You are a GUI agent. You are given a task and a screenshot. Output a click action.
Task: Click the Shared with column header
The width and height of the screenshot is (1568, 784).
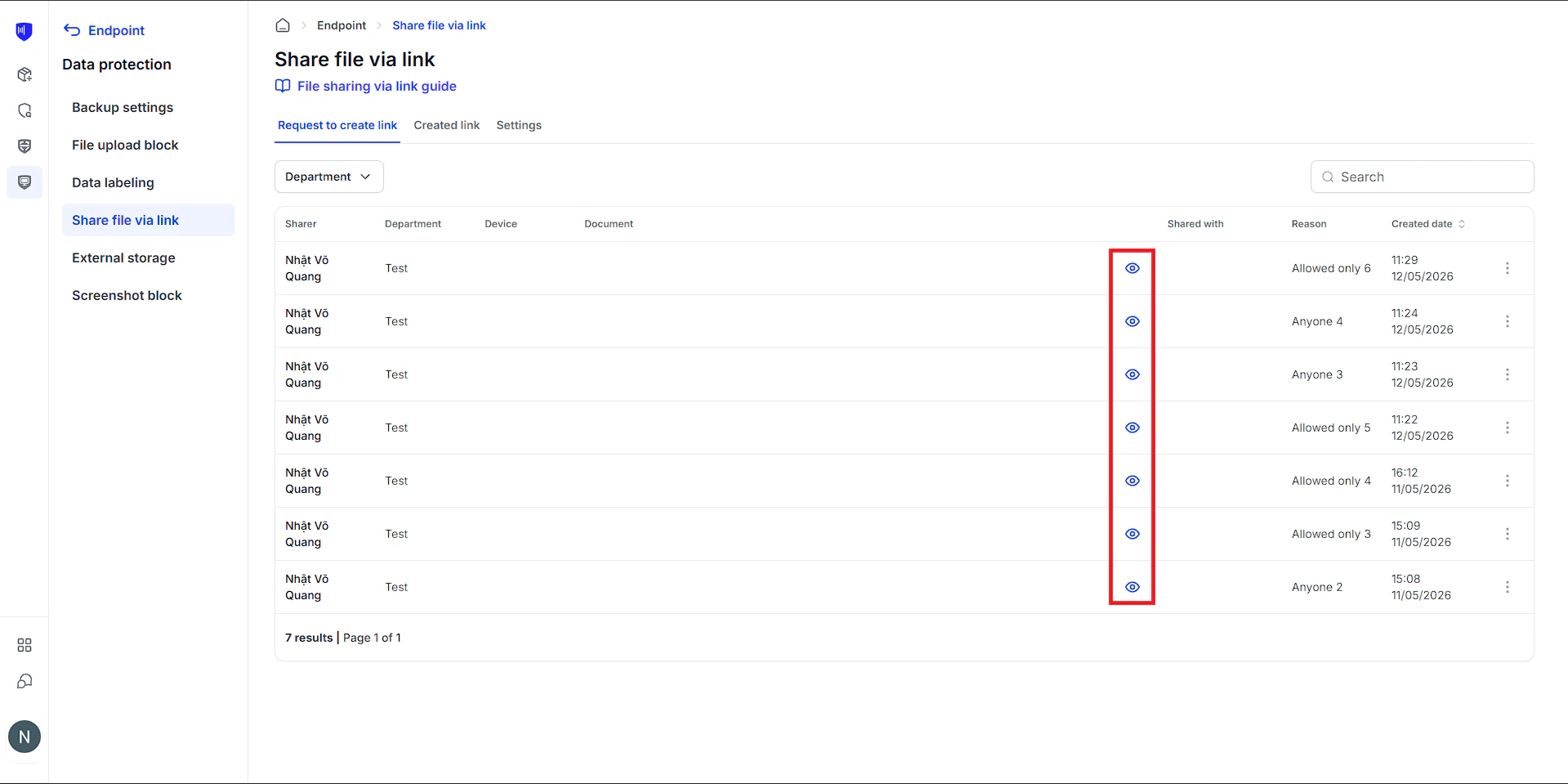[1195, 224]
